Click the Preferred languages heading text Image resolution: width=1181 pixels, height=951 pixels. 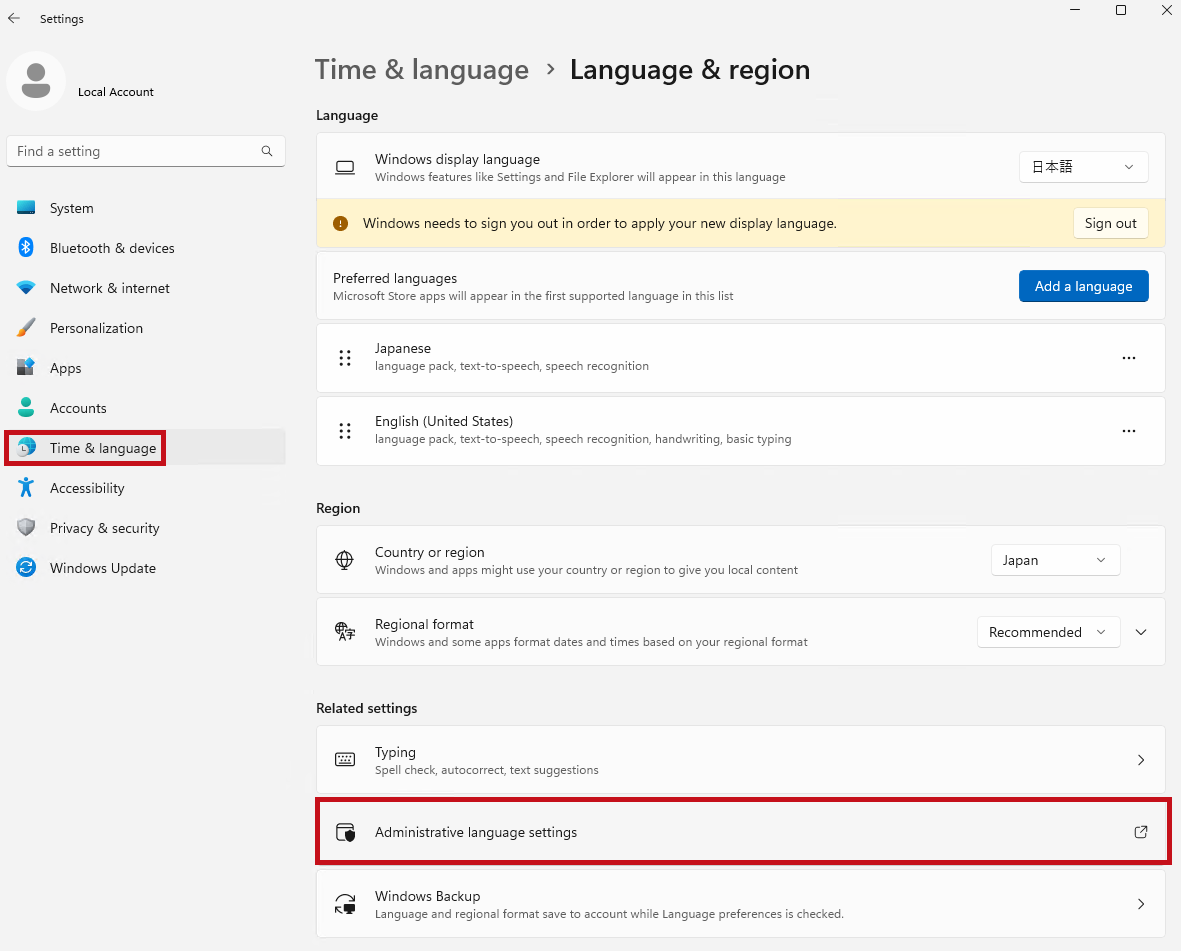click(395, 278)
